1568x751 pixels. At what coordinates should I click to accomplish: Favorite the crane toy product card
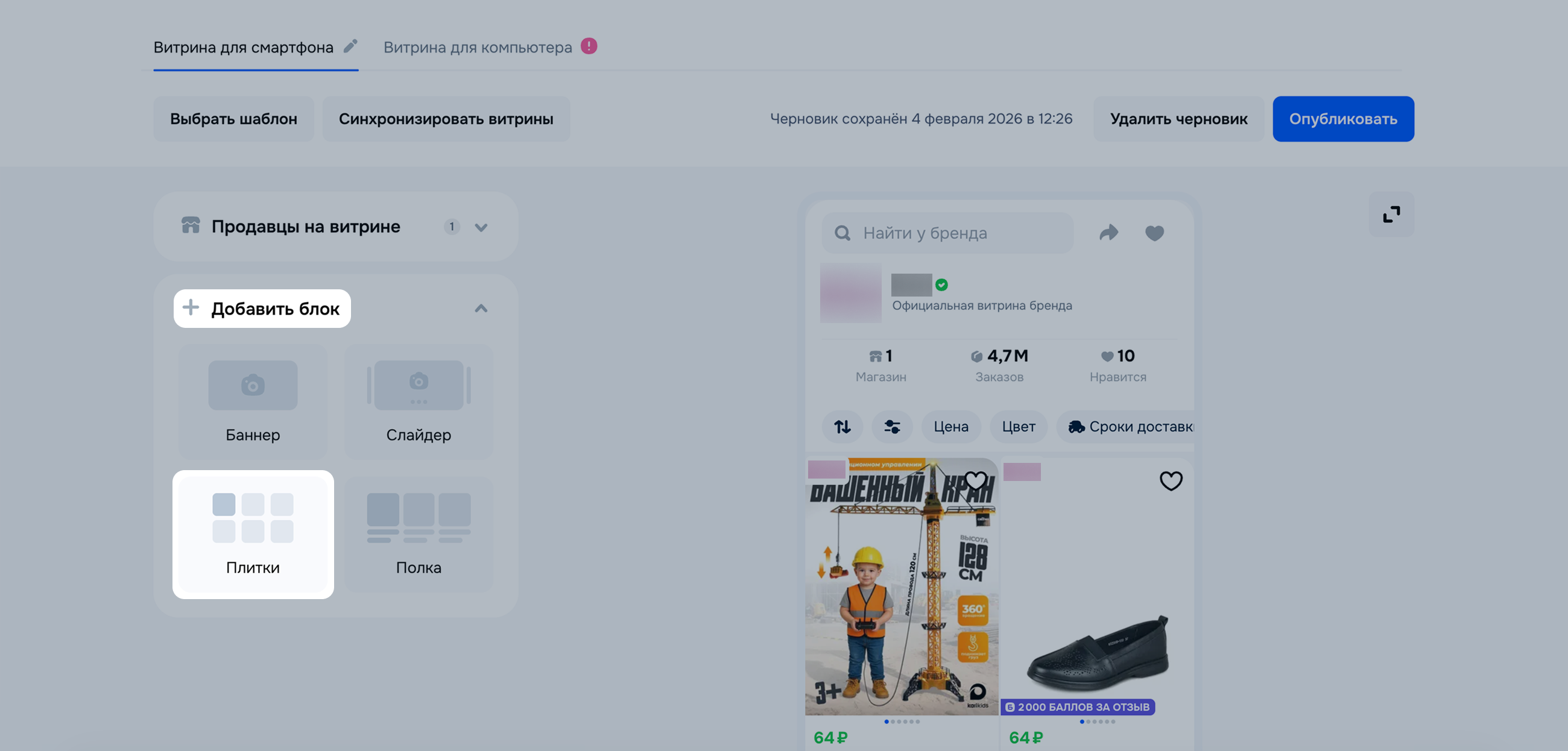pos(976,481)
